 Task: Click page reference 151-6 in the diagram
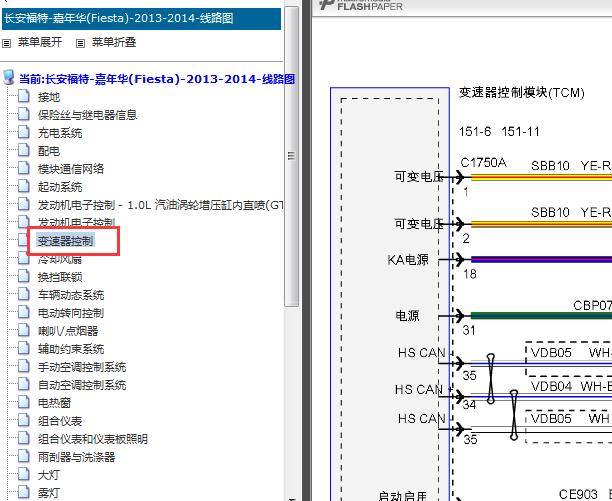(x=475, y=131)
